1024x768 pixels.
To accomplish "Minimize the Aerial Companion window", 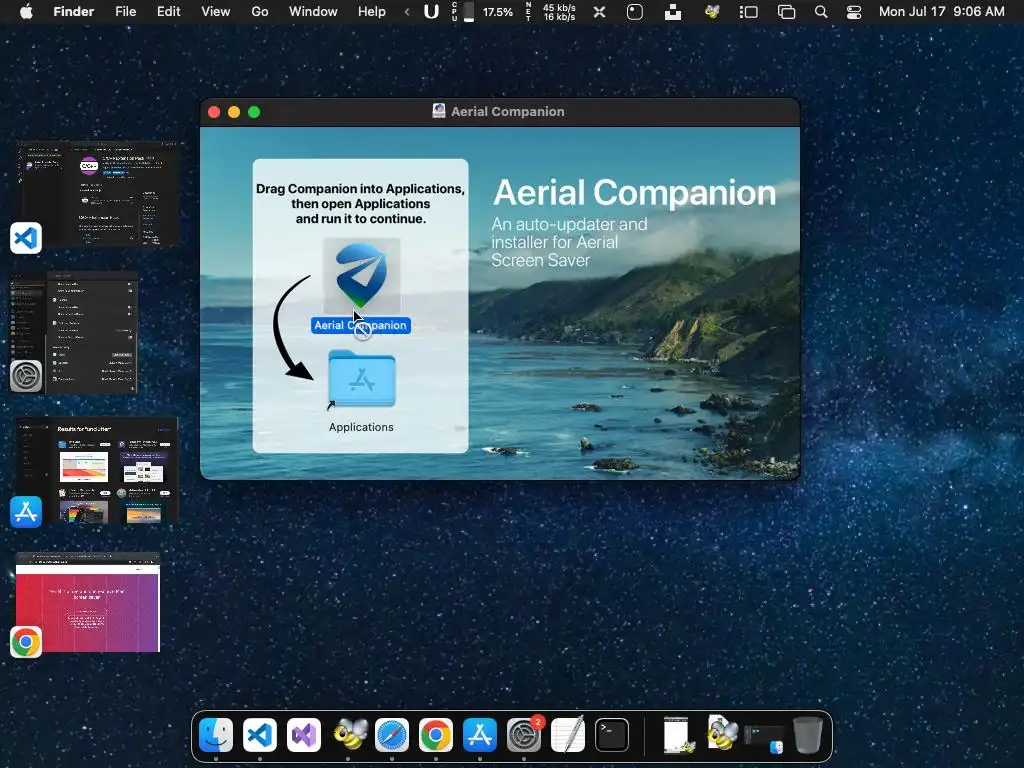I will click(x=234, y=112).
